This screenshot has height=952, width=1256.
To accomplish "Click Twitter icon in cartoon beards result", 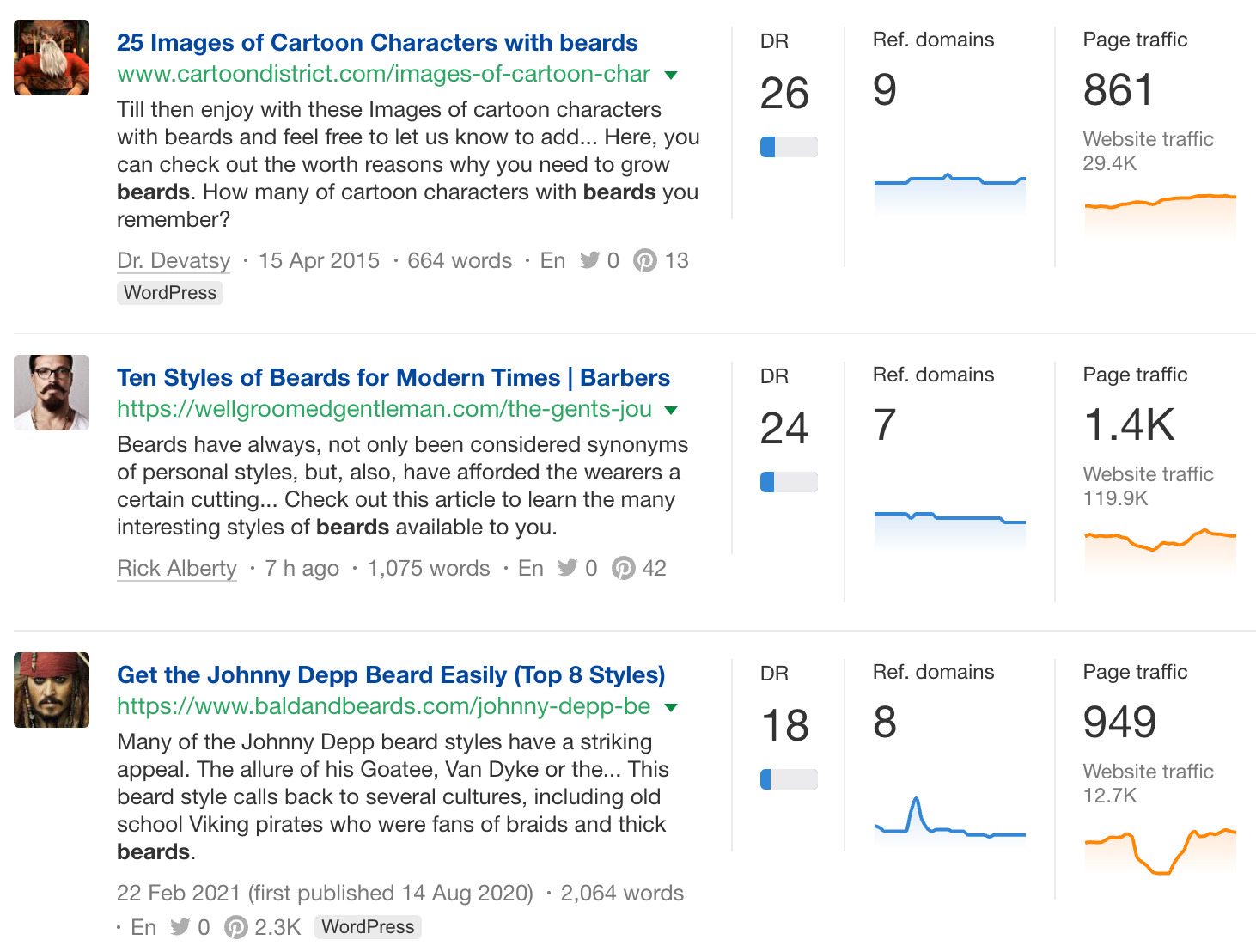I will (x=589, y=260).
